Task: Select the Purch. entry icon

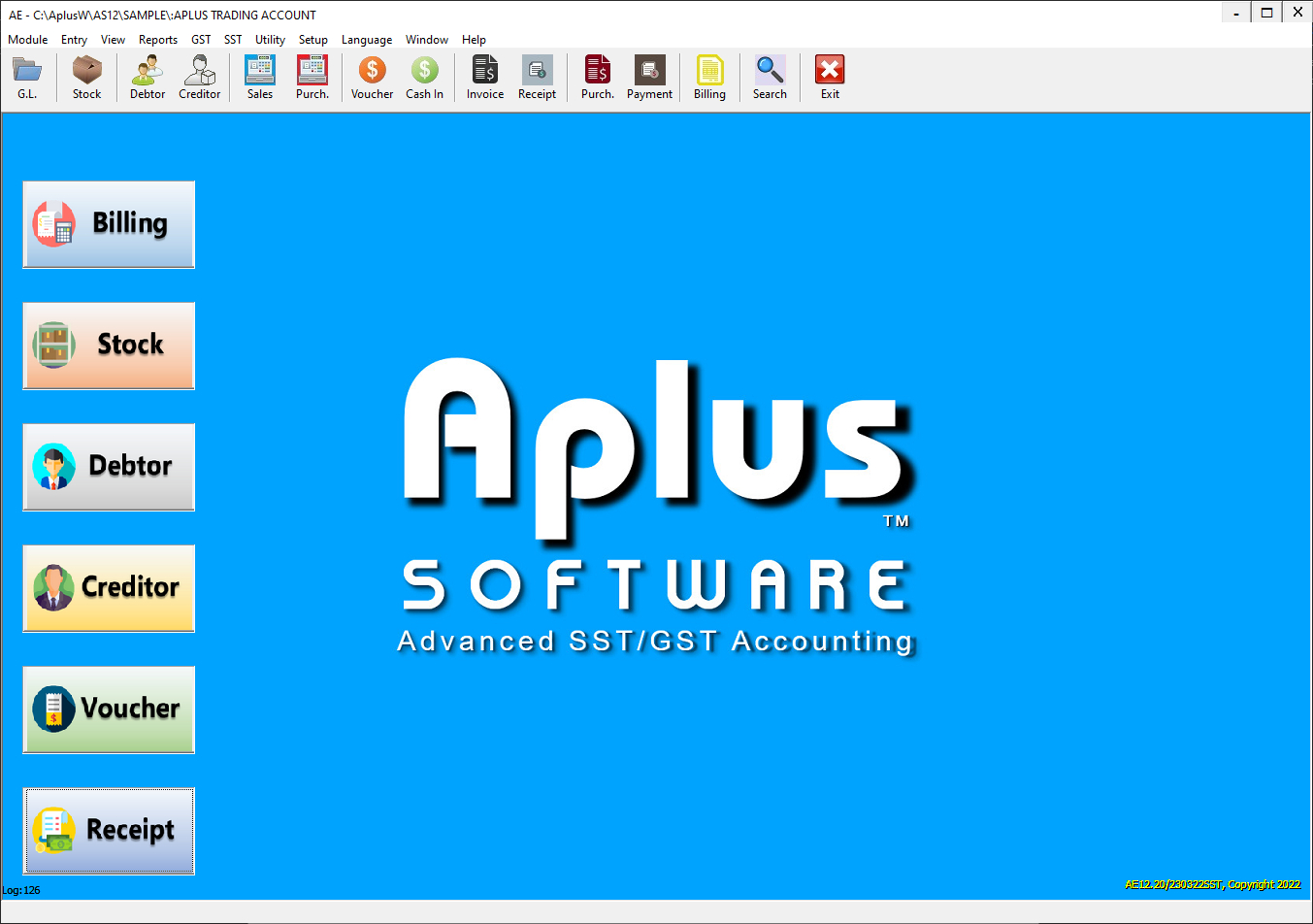Action: coord(312,76)
